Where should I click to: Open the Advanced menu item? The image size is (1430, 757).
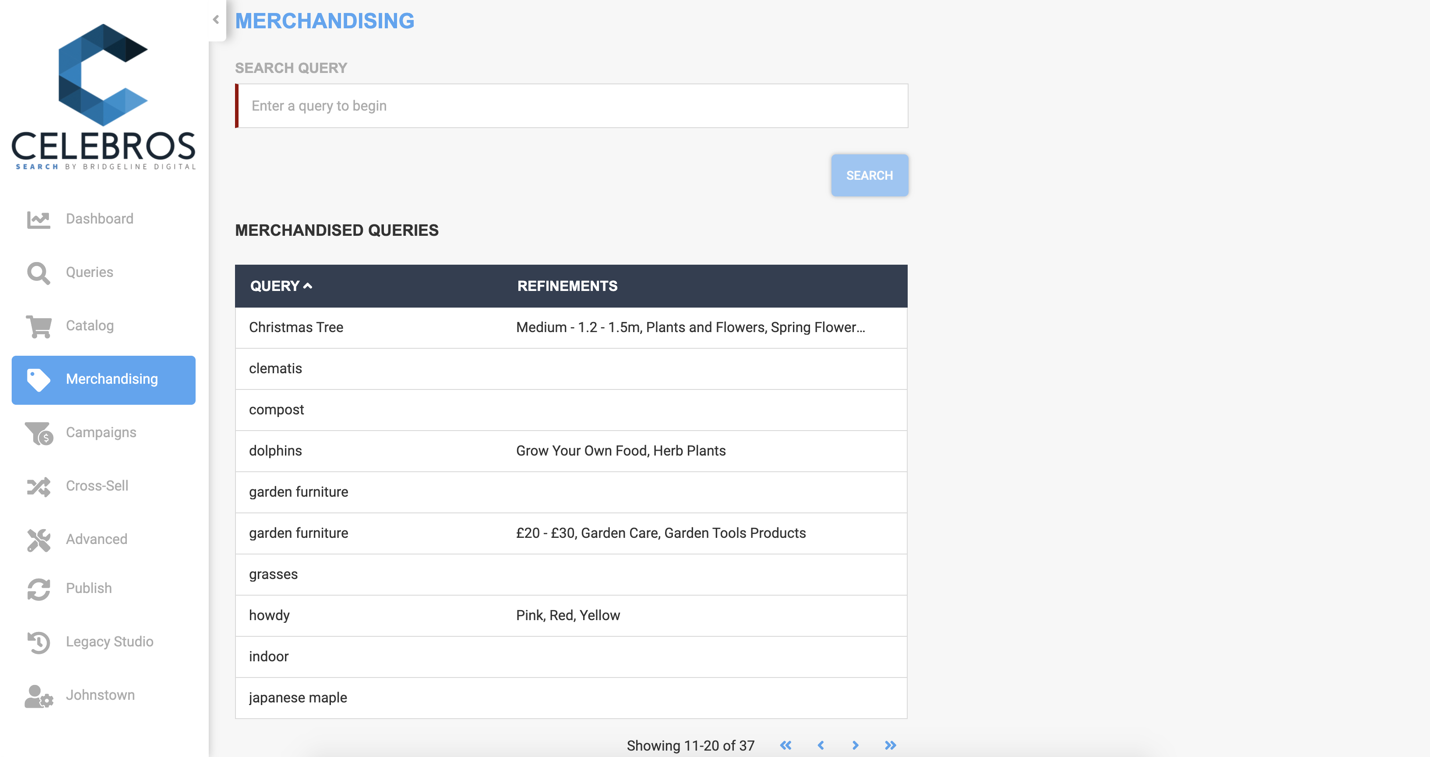pos(103,540)
